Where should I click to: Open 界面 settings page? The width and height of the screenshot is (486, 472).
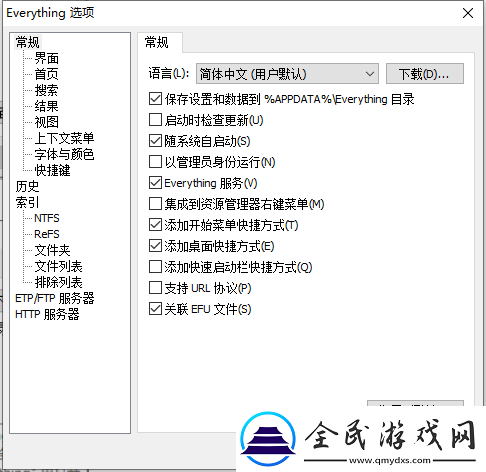47,58
